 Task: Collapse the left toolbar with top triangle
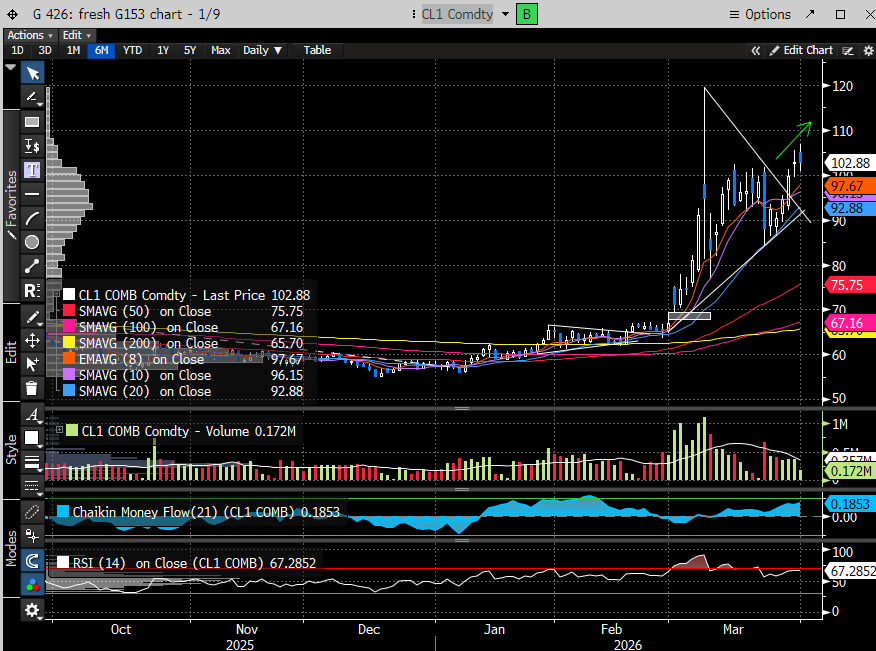(x=11, y=67)
